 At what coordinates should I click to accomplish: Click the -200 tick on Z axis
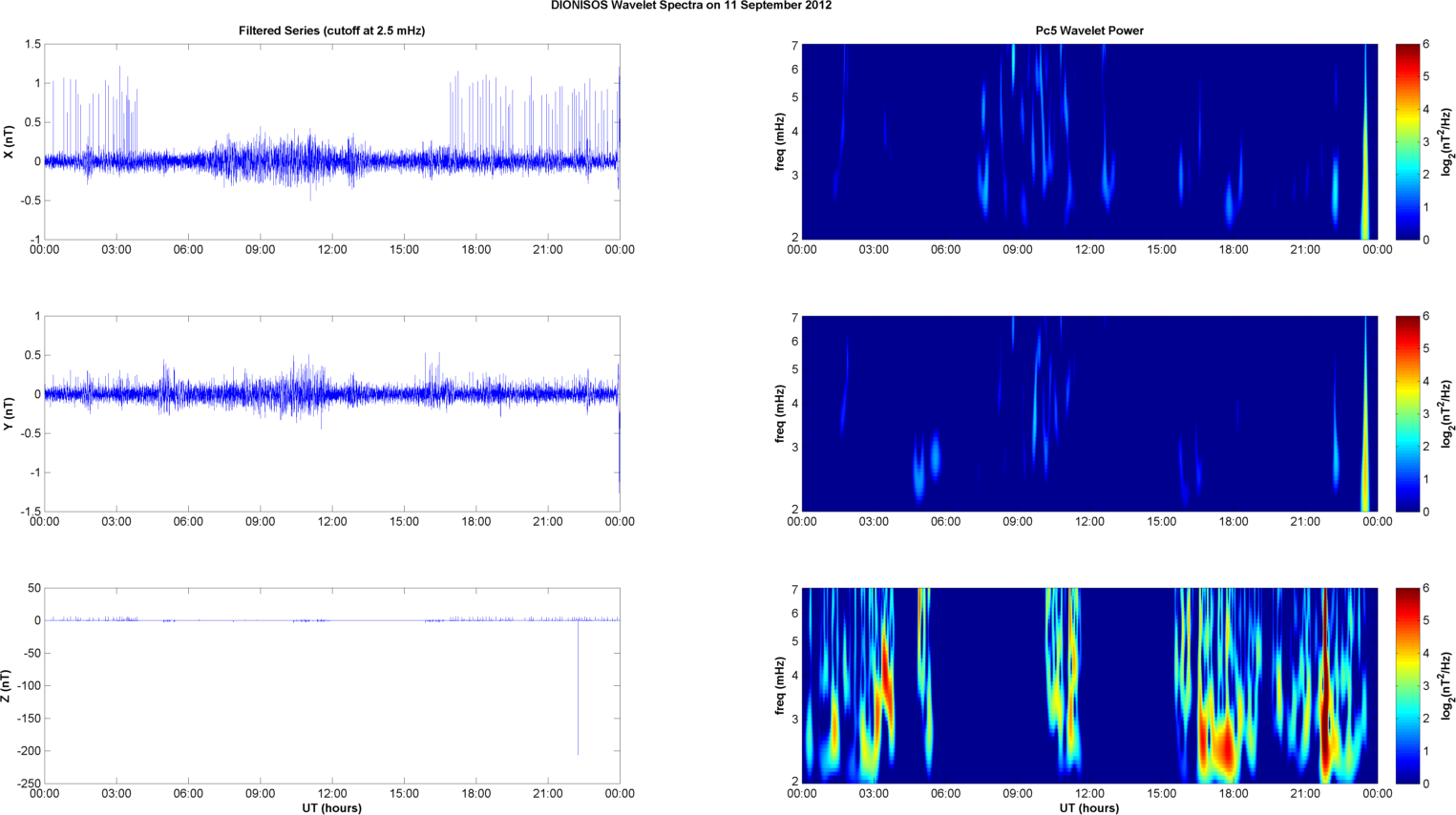pos(28,751)
